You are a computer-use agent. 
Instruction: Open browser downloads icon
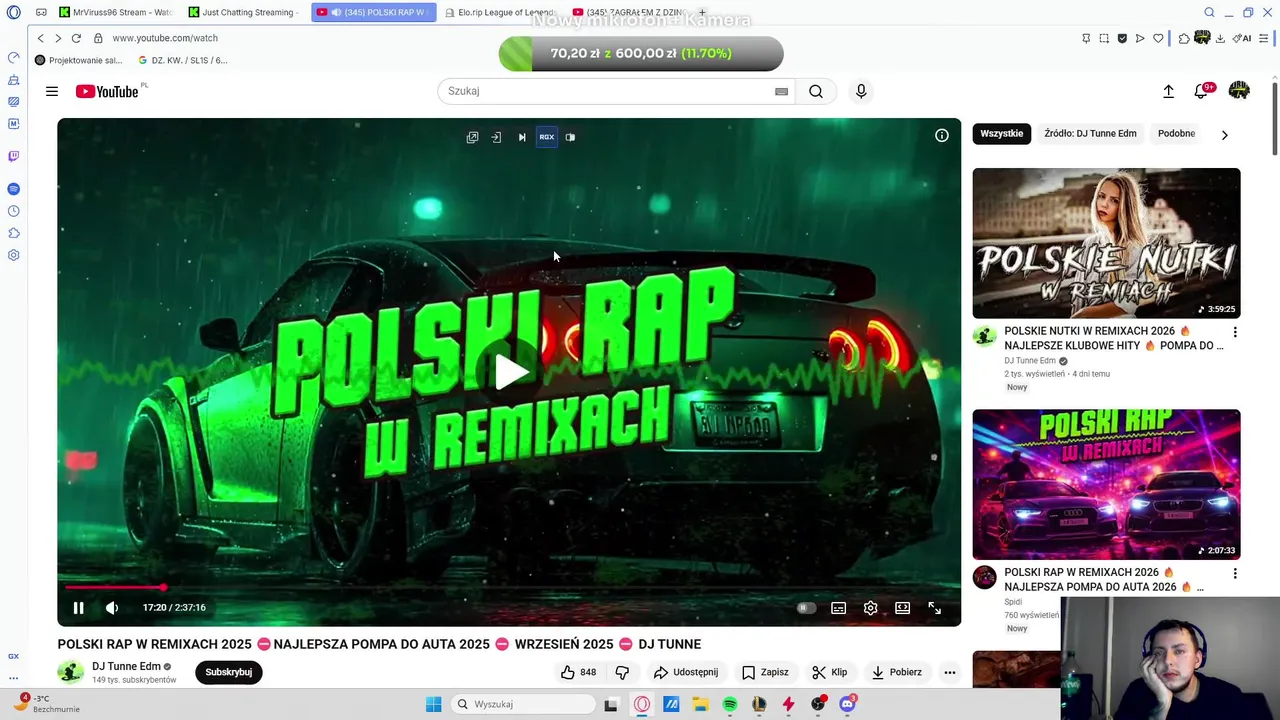point(1220,38)
